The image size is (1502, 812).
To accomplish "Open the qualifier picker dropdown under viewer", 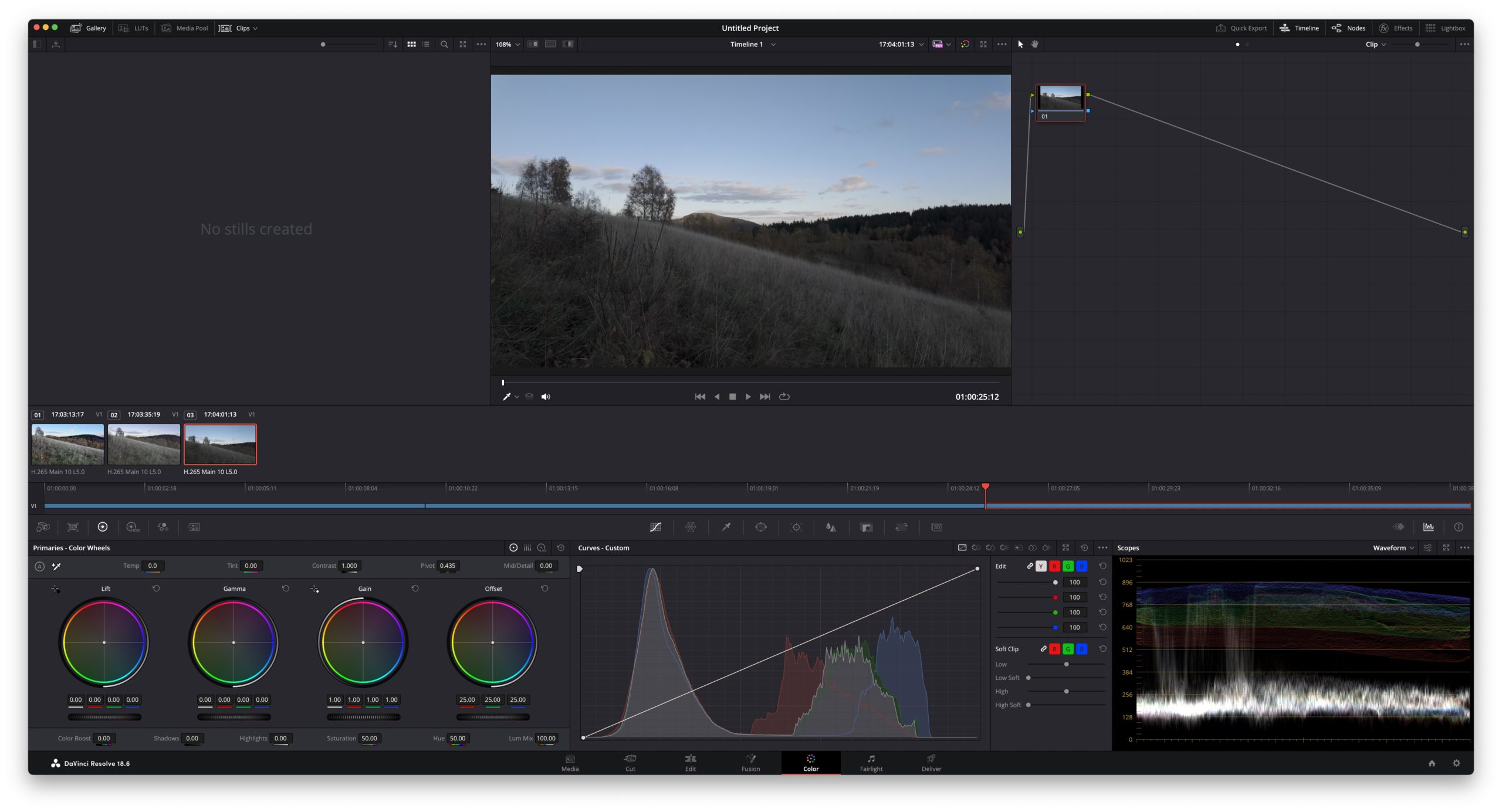I will pos(517,397).
